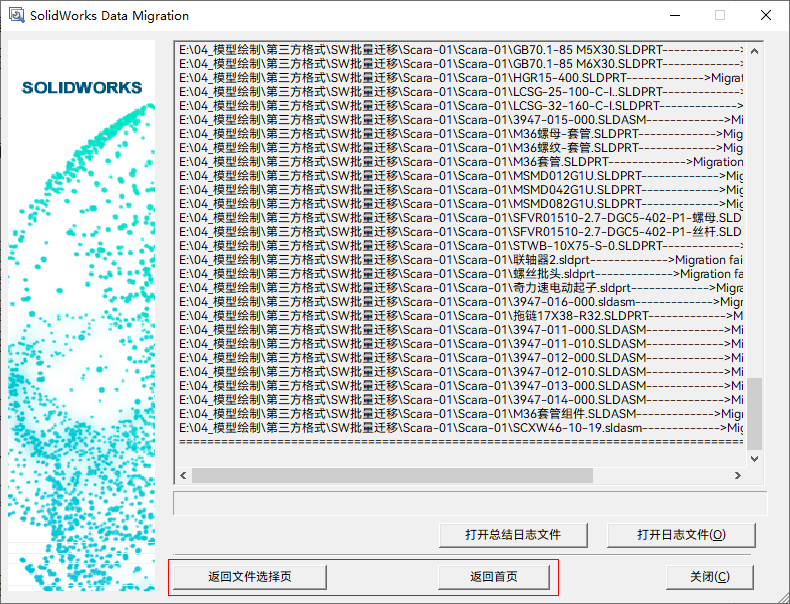The width and height of the screenshot is (790, 604).
Task: Select log line SCXW46-10-19.sldasm
Action: point(460,428)
